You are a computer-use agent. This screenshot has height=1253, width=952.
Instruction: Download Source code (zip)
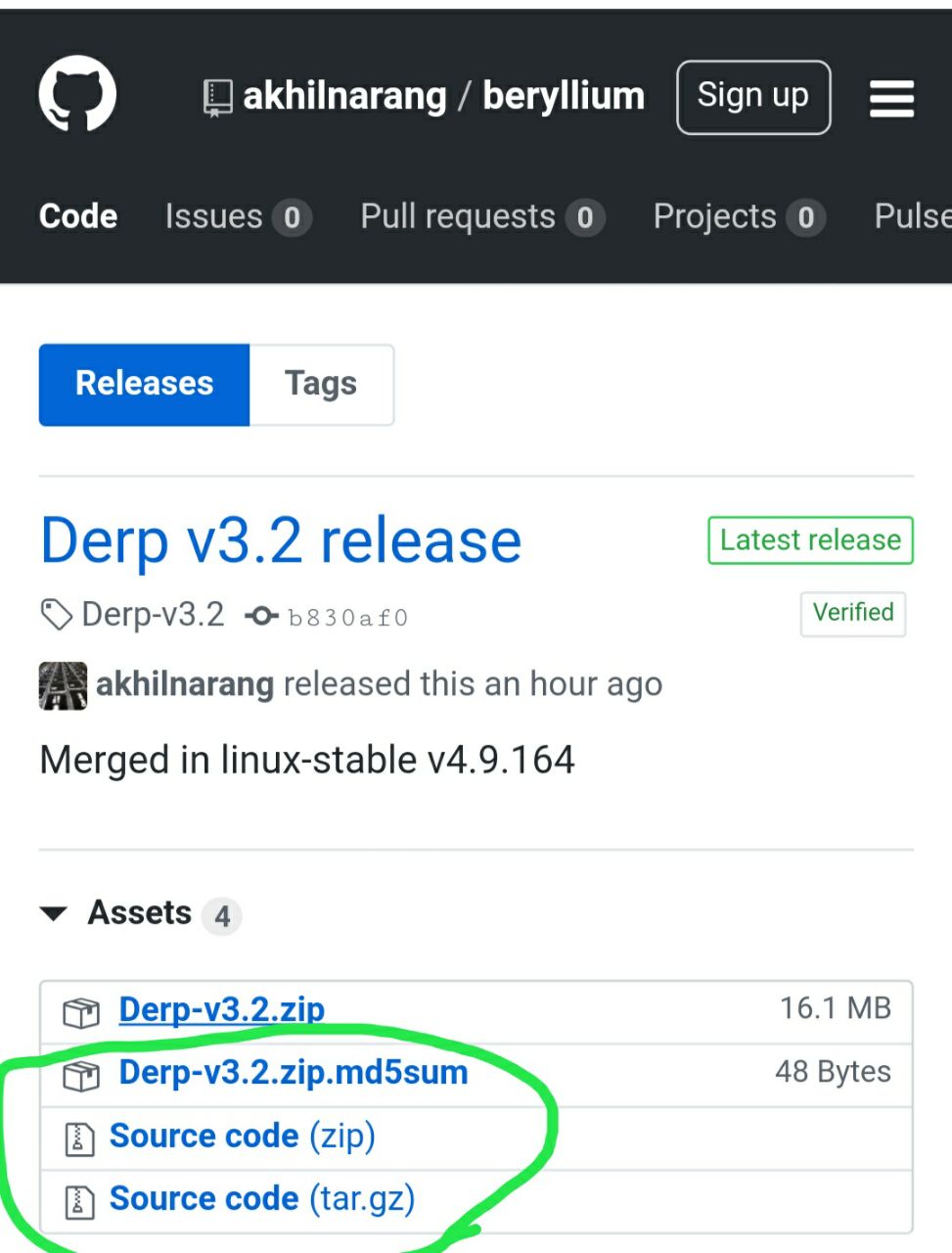tap(243, 1136)
